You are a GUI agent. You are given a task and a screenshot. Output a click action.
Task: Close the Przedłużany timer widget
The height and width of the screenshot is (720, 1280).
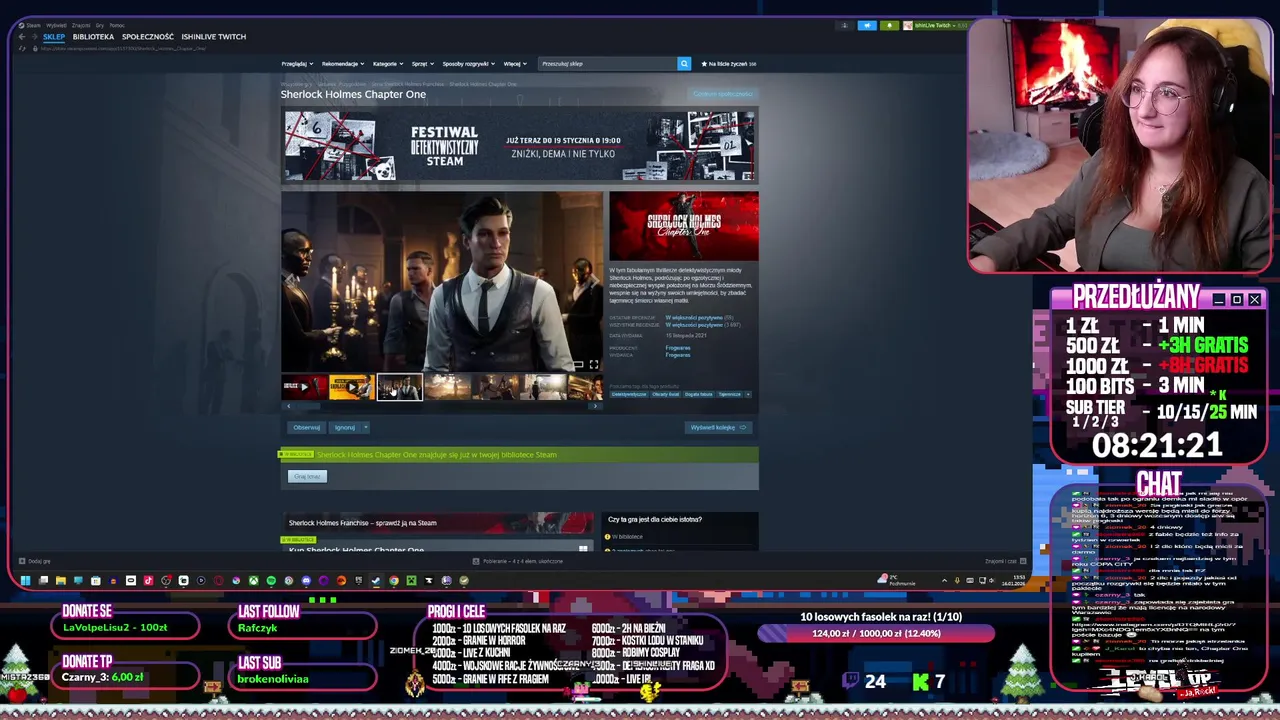pos(1255,299)
